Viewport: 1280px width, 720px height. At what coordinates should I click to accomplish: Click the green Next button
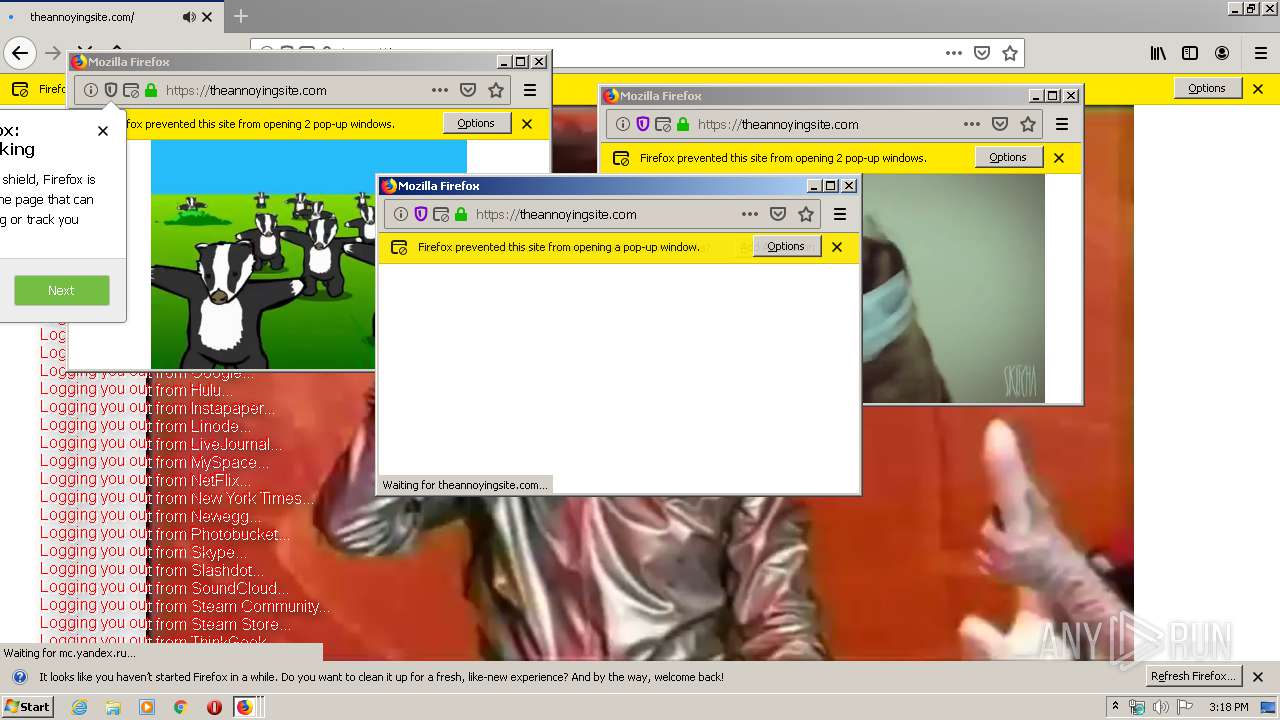pos(61,290)
